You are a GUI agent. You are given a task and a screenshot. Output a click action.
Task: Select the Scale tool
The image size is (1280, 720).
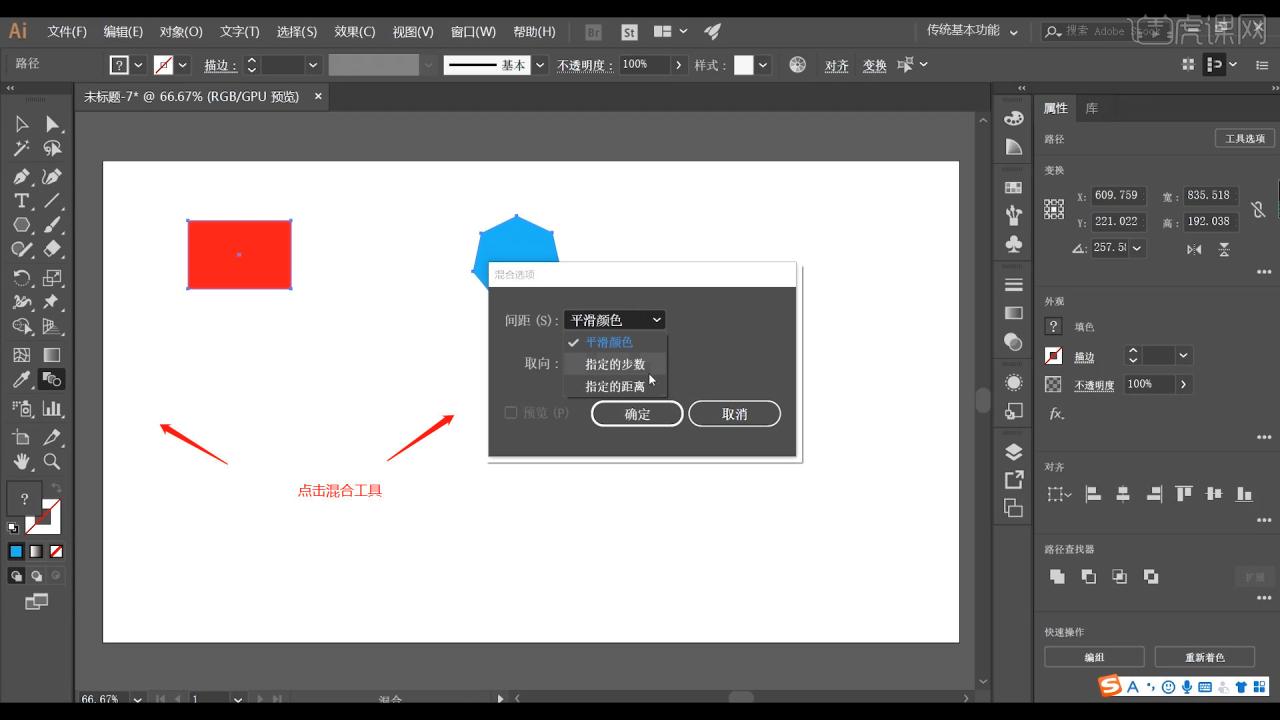[52, 277]
